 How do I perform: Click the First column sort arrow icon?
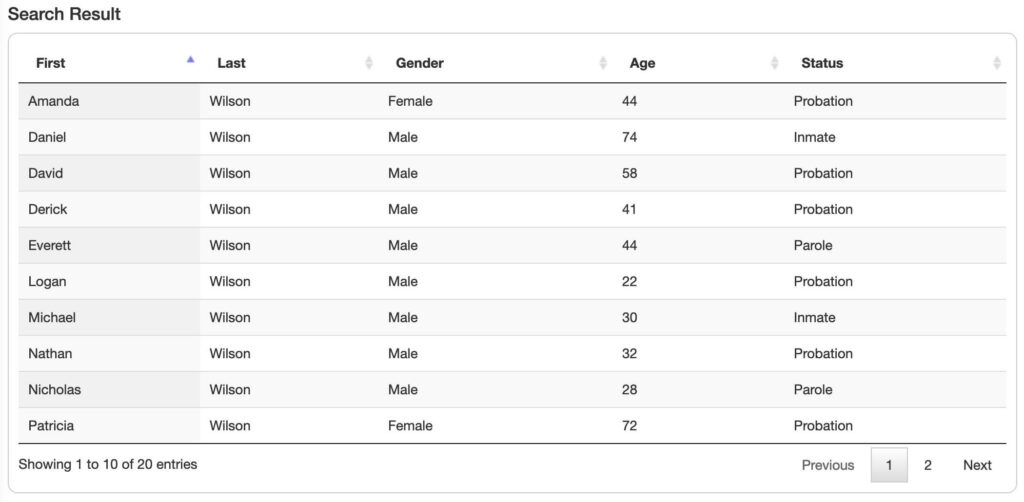pyautogui.click(x=190, y=62)
